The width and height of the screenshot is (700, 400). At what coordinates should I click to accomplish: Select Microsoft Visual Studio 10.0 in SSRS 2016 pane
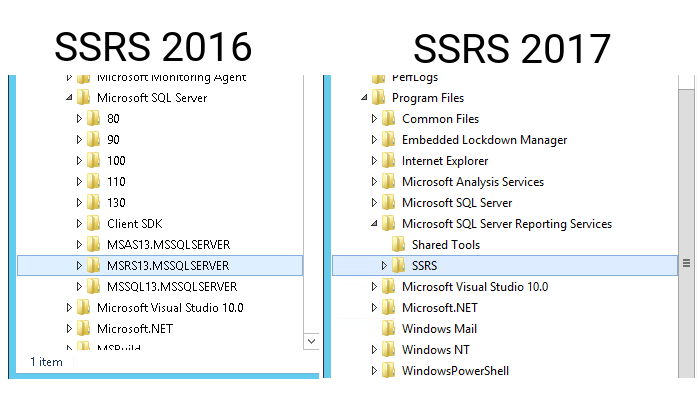click(170, 308)
